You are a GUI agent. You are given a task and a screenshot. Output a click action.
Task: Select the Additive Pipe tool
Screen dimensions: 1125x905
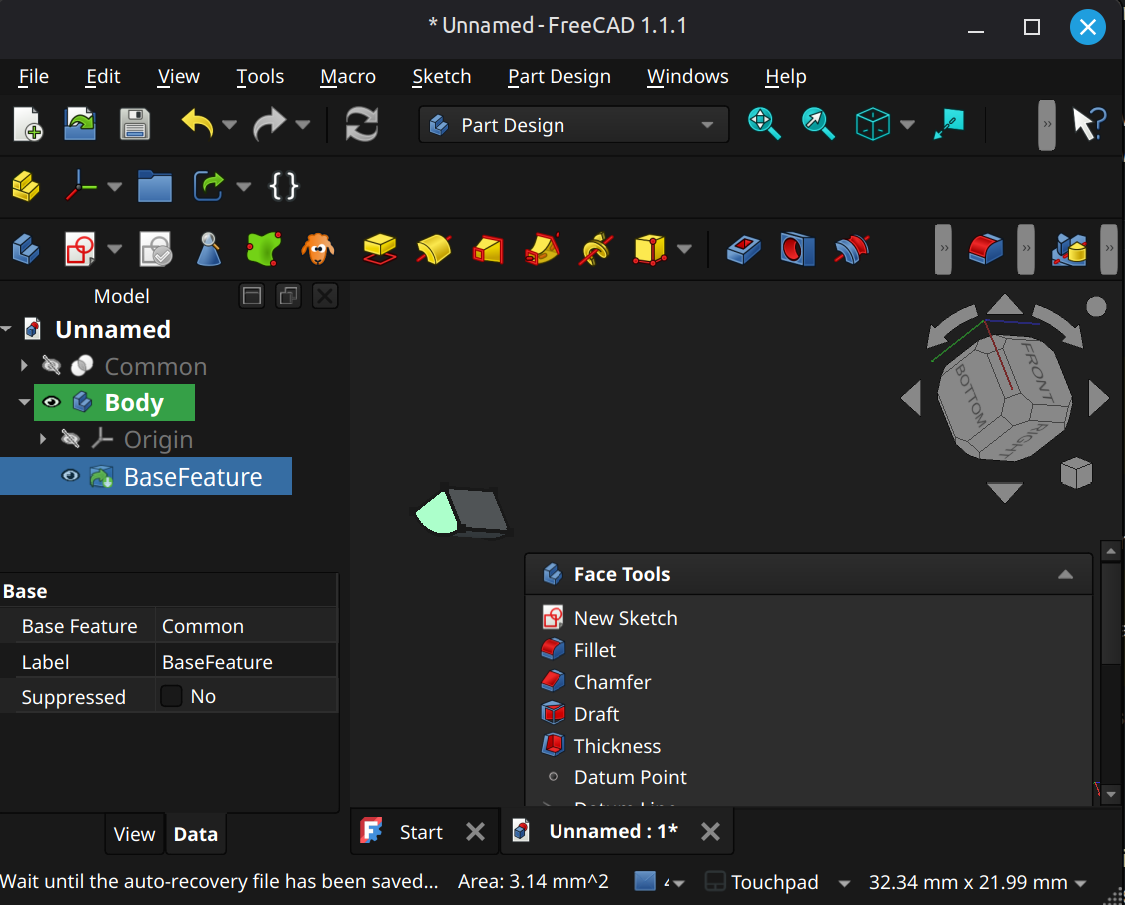(x=542, y=250)
